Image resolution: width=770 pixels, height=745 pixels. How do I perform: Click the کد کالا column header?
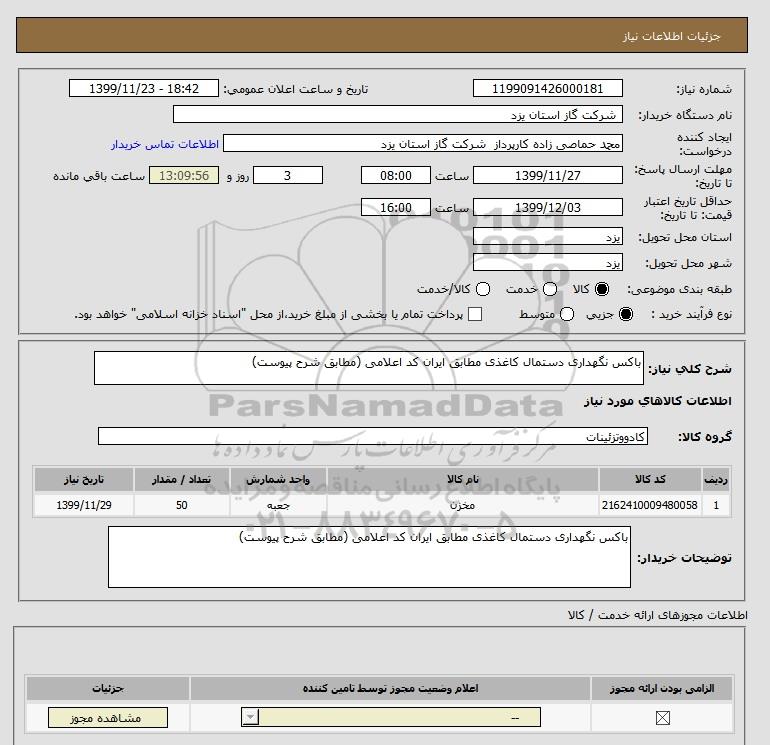[x=650, y=479]
